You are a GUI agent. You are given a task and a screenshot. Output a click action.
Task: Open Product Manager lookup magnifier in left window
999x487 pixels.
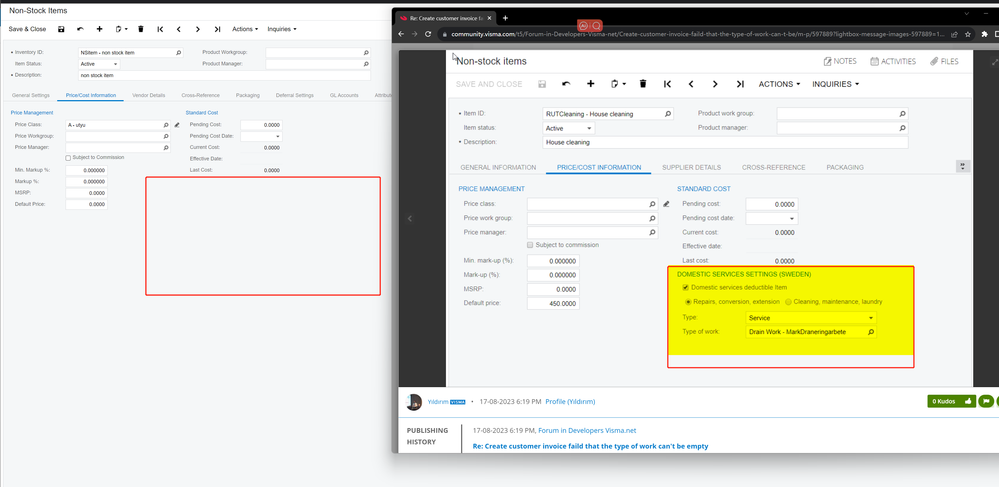tap(366, 64)
